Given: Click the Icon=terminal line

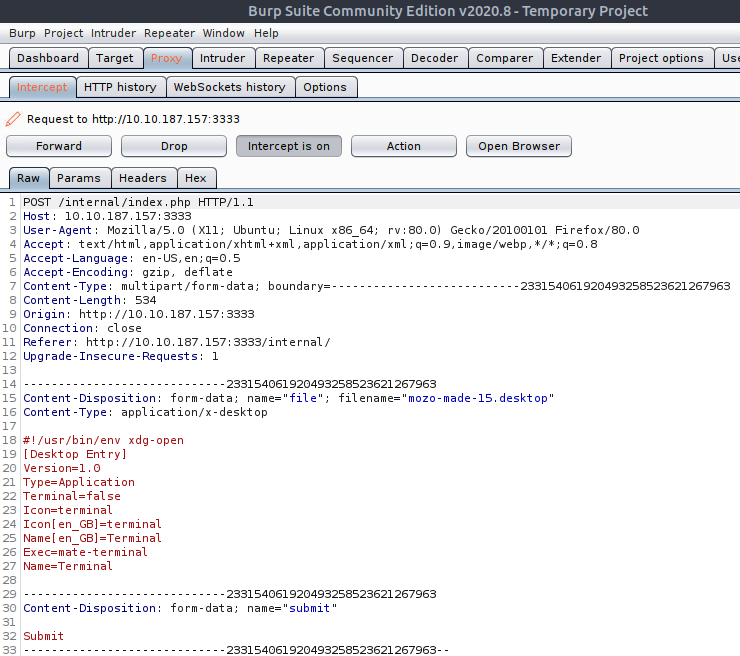Looking at the screenshot, I should coord(68,510).
